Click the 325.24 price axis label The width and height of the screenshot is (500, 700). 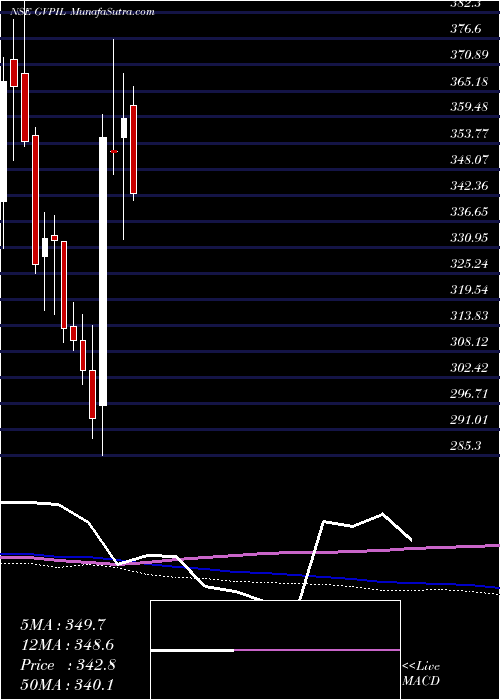469,263
